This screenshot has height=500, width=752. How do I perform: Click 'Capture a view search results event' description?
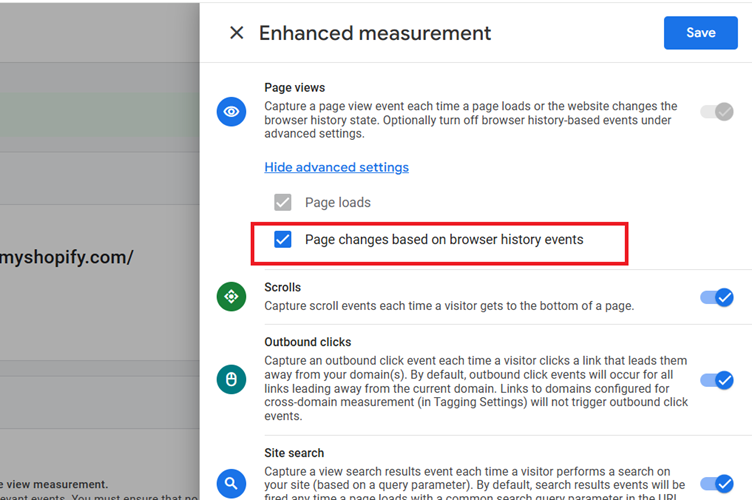coord(475,485)
